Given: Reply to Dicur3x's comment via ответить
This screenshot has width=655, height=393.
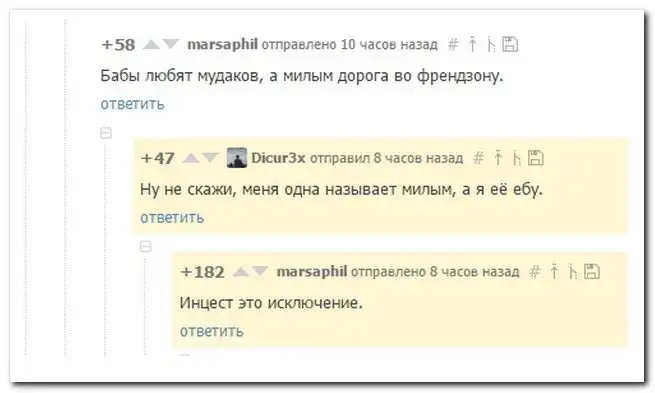Looking at the screenshot, I should pyautogui.click(x=172, y=218).
